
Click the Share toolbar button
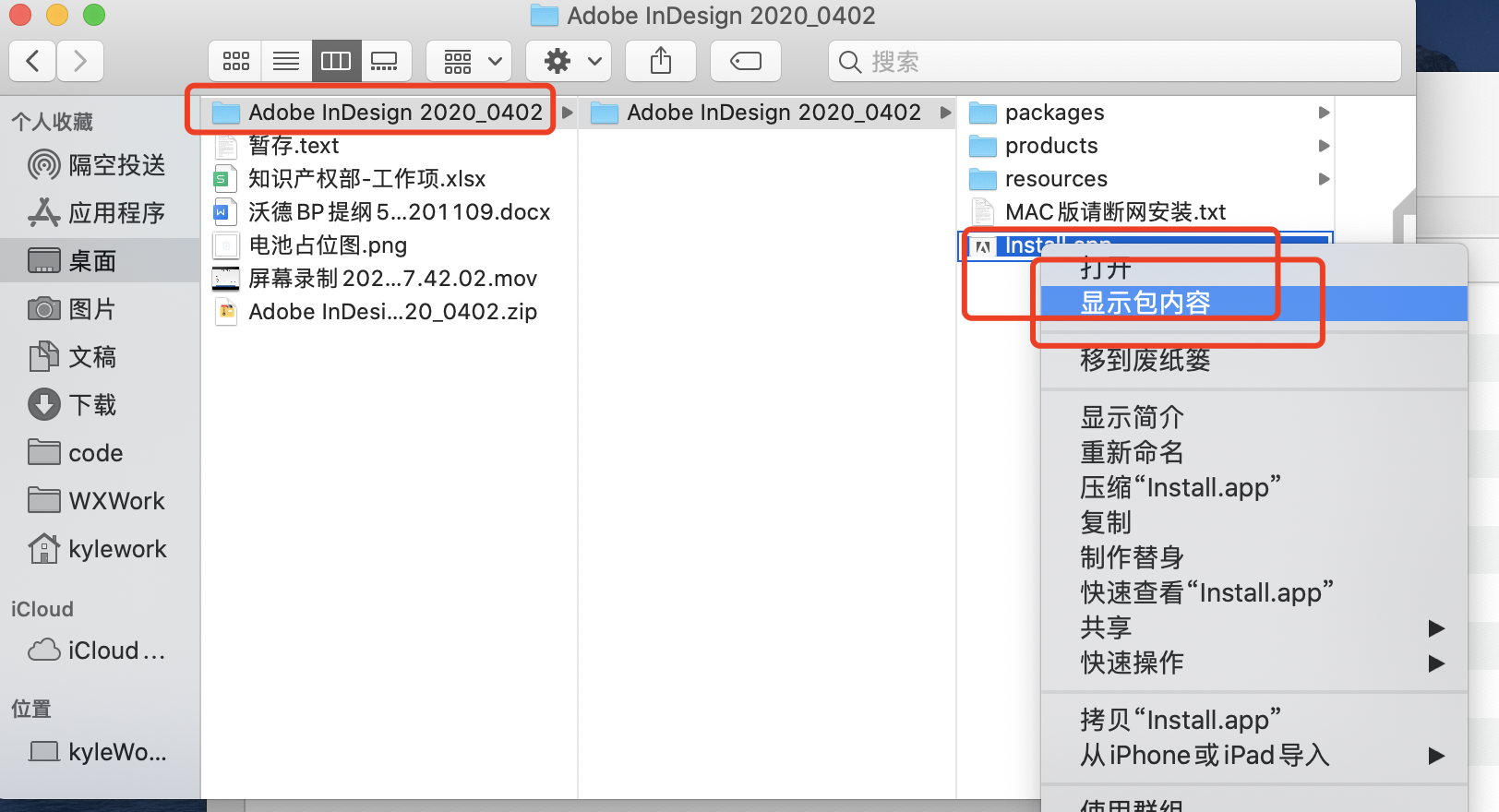coord(661,62)
